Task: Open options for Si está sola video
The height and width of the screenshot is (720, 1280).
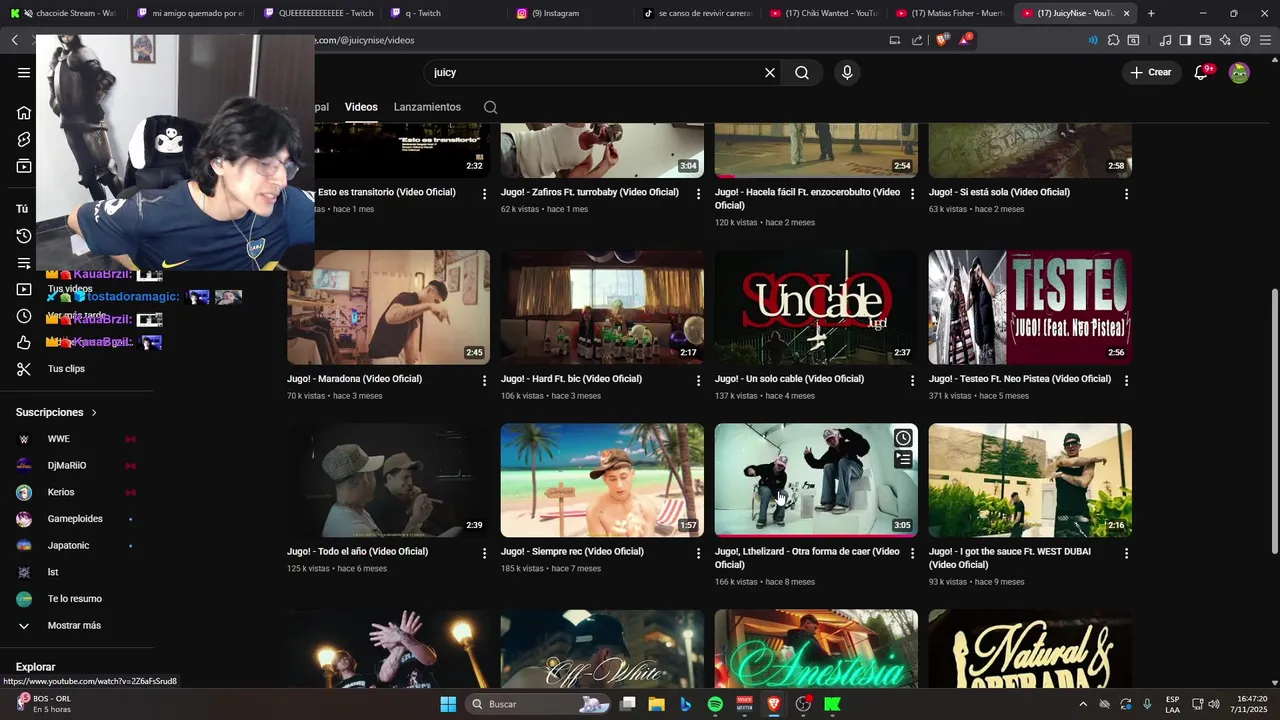Action: click(1126, 194)
